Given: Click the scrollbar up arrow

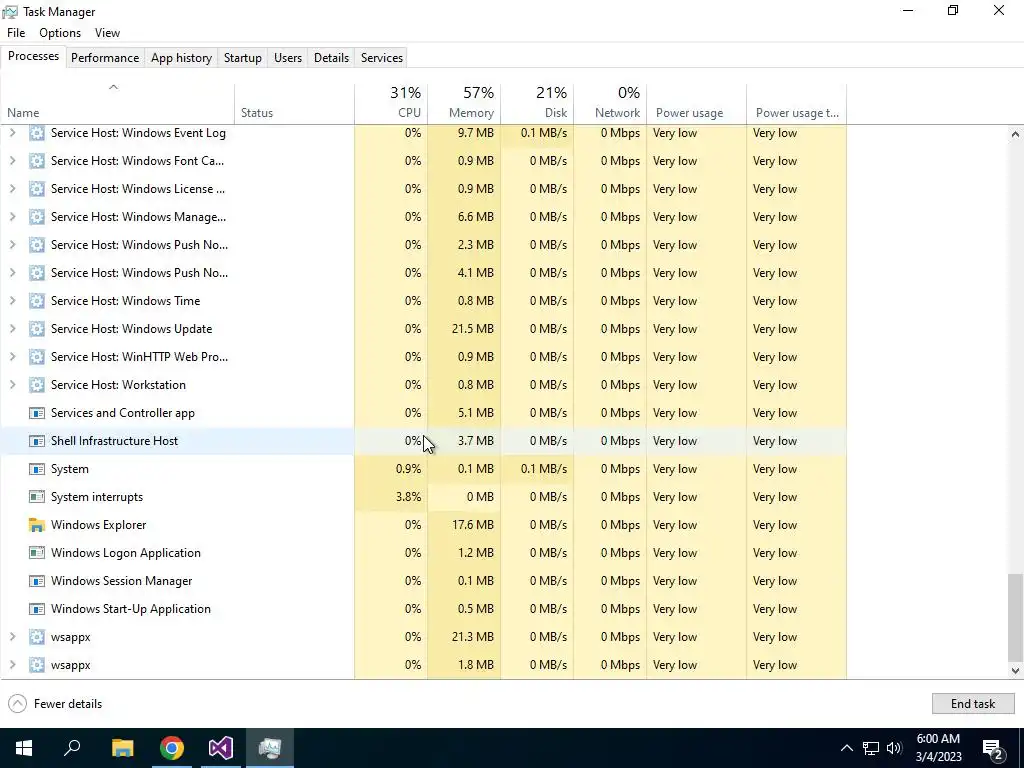Looking at the screenshot, I should pos(1015,134).
